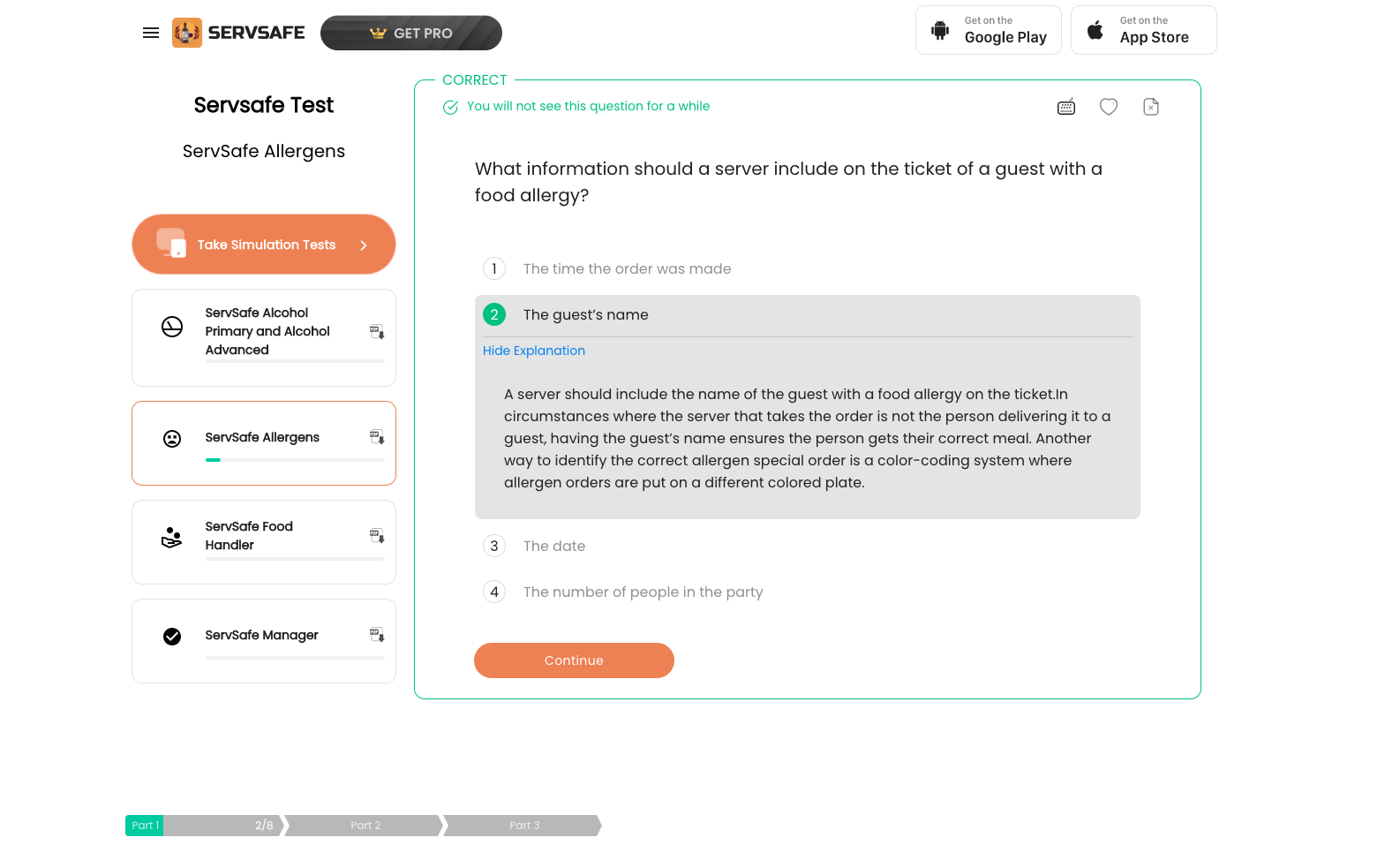
Task: Click the download icon beside ServSafe Allergens
Action: 377,437
